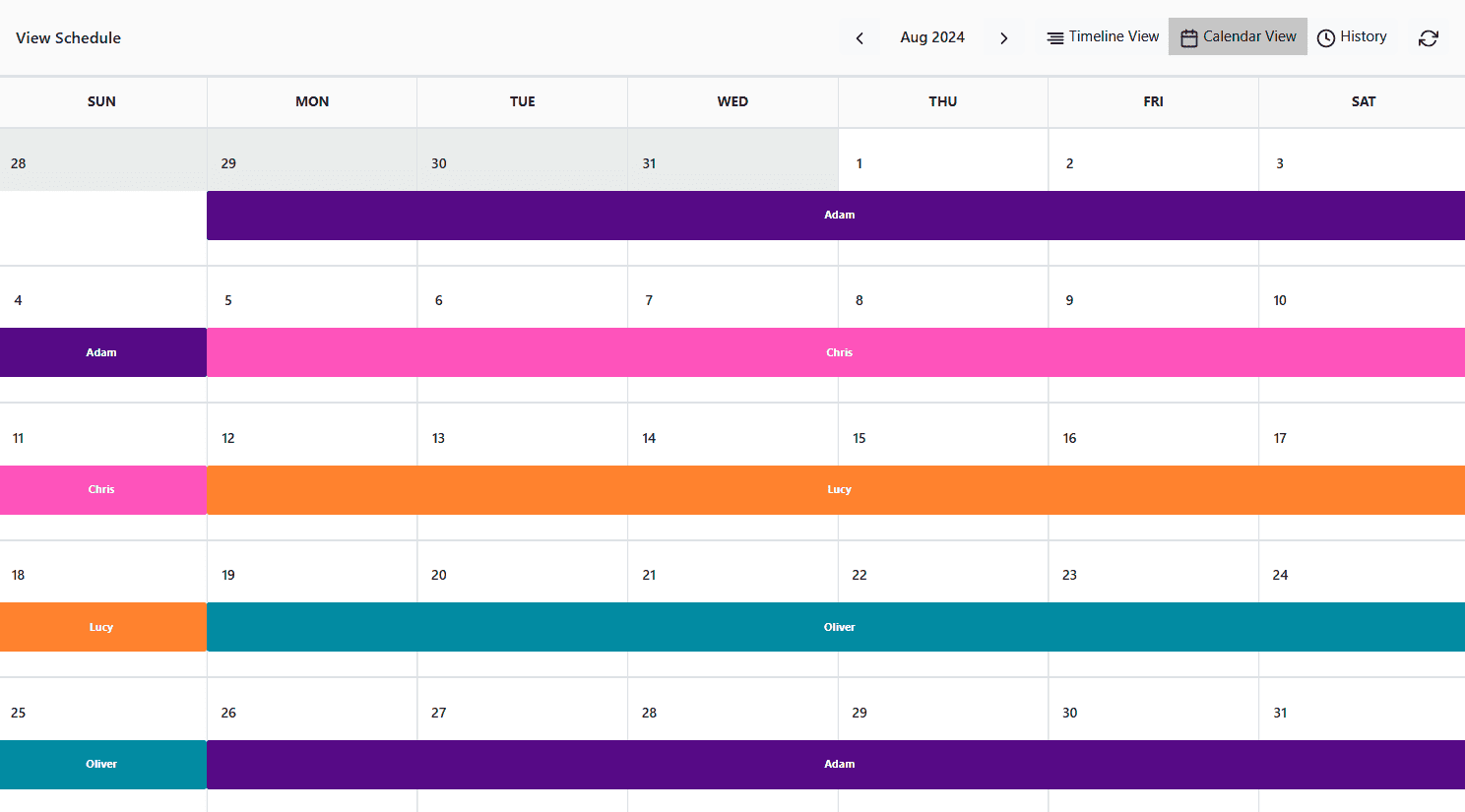This screenshot has width=1465, height=812.
Task: Select the Calendar View tab
Action: [x=1238, y=37]
